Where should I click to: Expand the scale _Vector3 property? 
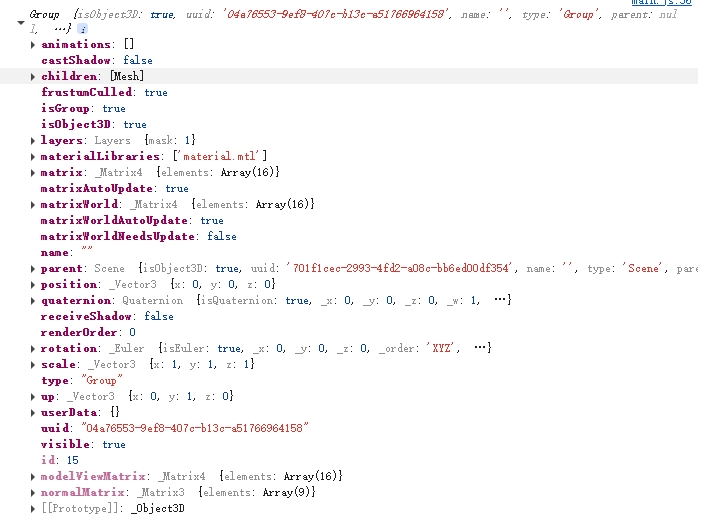[34, 365]
